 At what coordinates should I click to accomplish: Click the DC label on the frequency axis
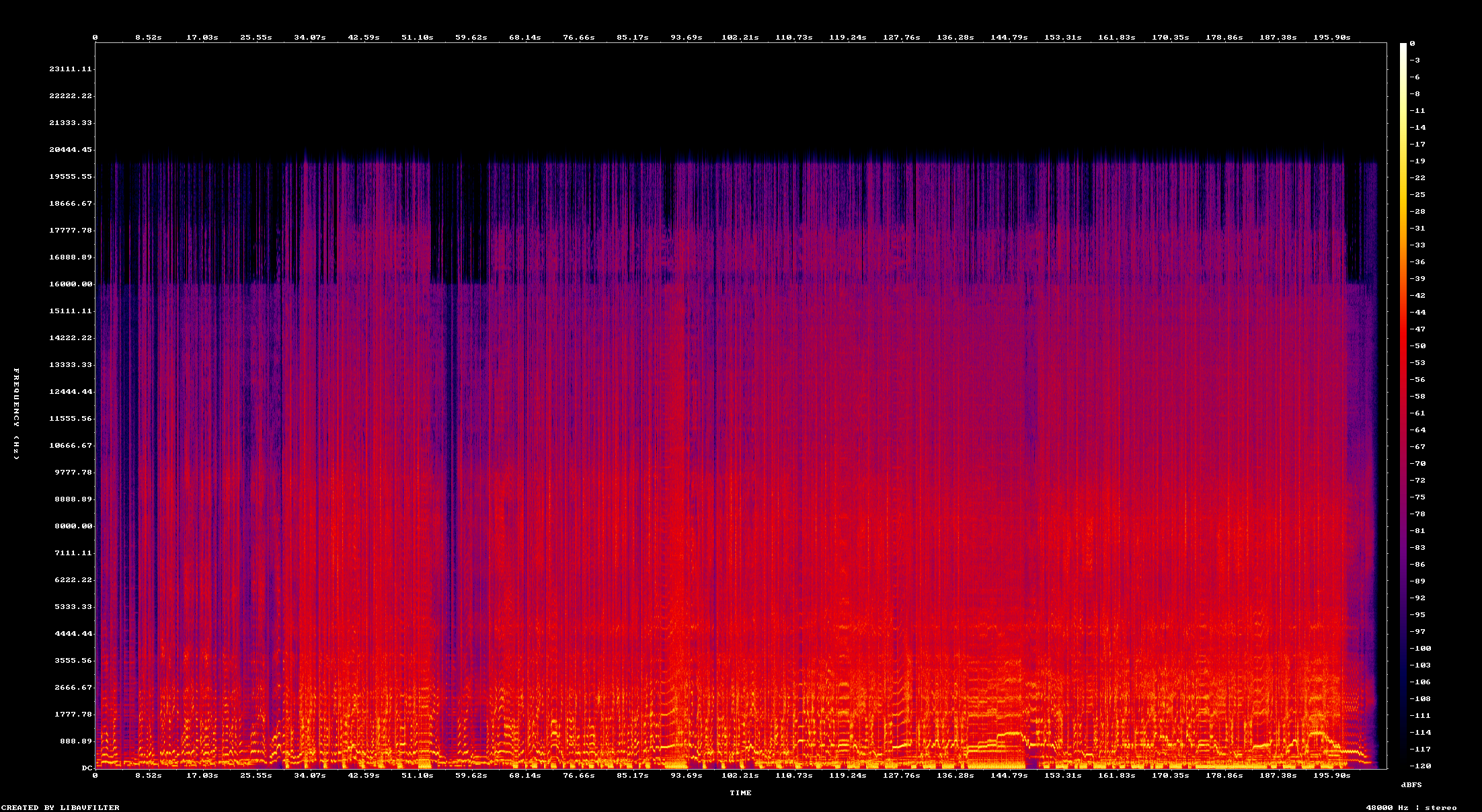tap(87, 768)
